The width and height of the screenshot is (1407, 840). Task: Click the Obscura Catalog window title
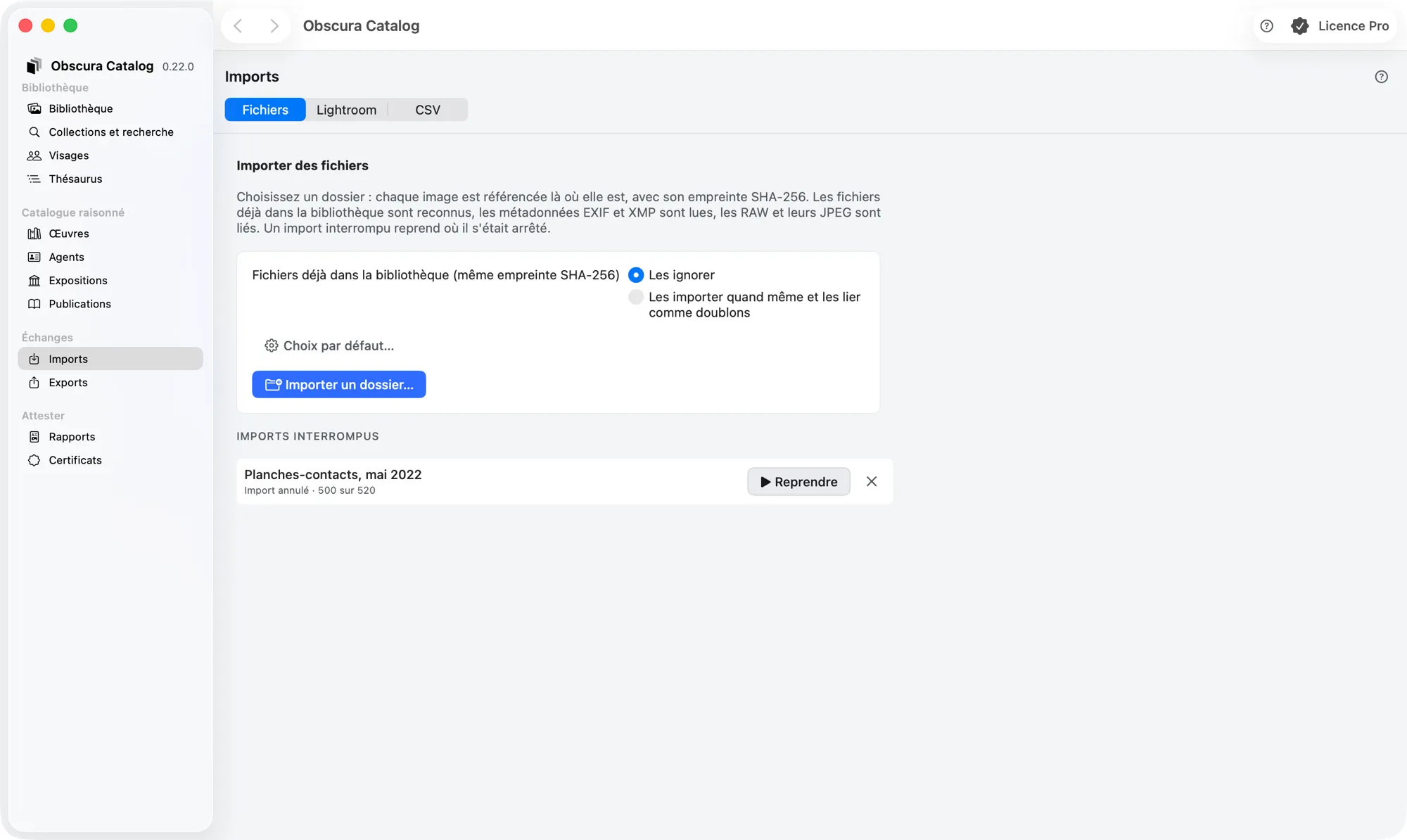click(x=361, y=26)
